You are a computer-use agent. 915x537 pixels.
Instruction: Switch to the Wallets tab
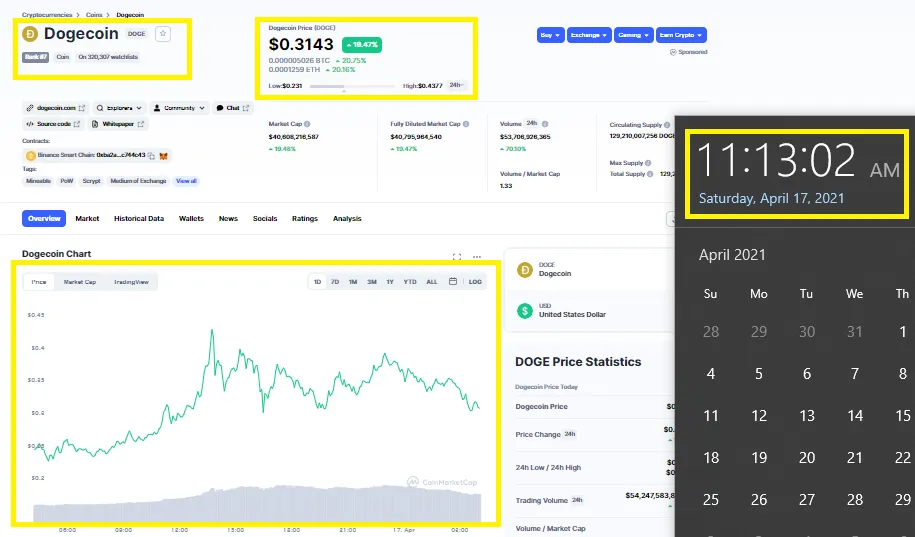[191, 218]
